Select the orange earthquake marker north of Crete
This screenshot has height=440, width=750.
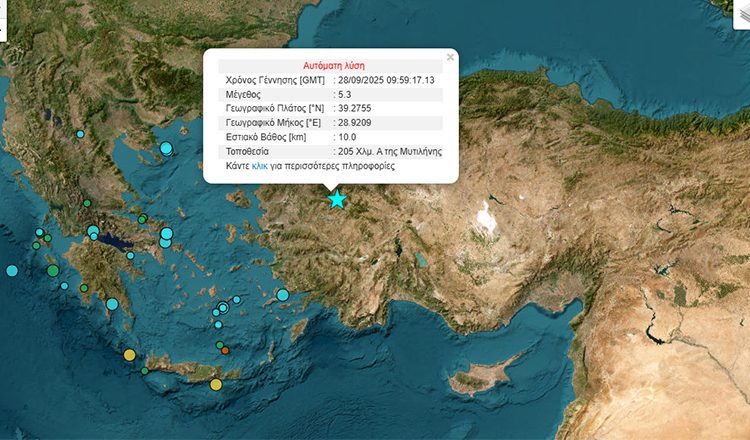coord(226,350)
